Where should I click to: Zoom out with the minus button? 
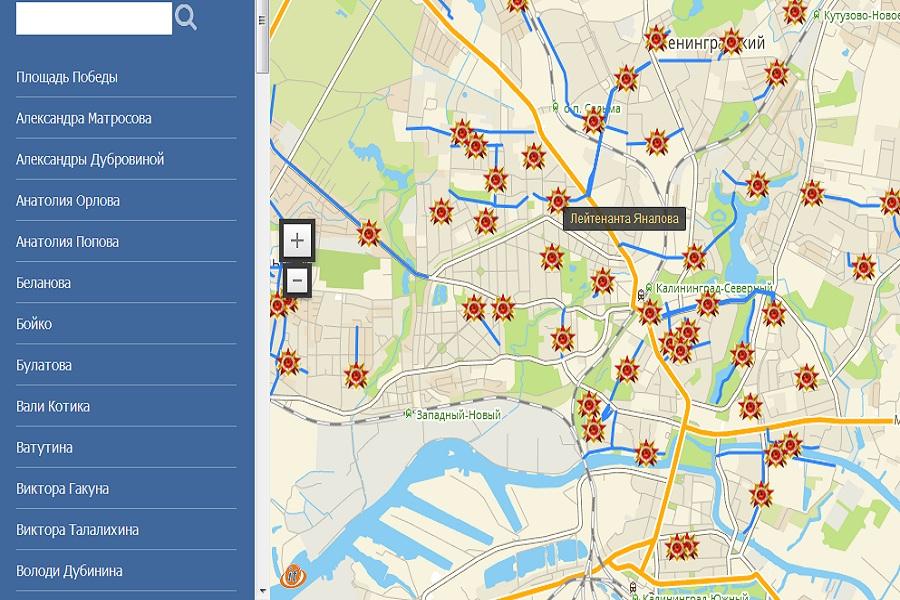297,282
